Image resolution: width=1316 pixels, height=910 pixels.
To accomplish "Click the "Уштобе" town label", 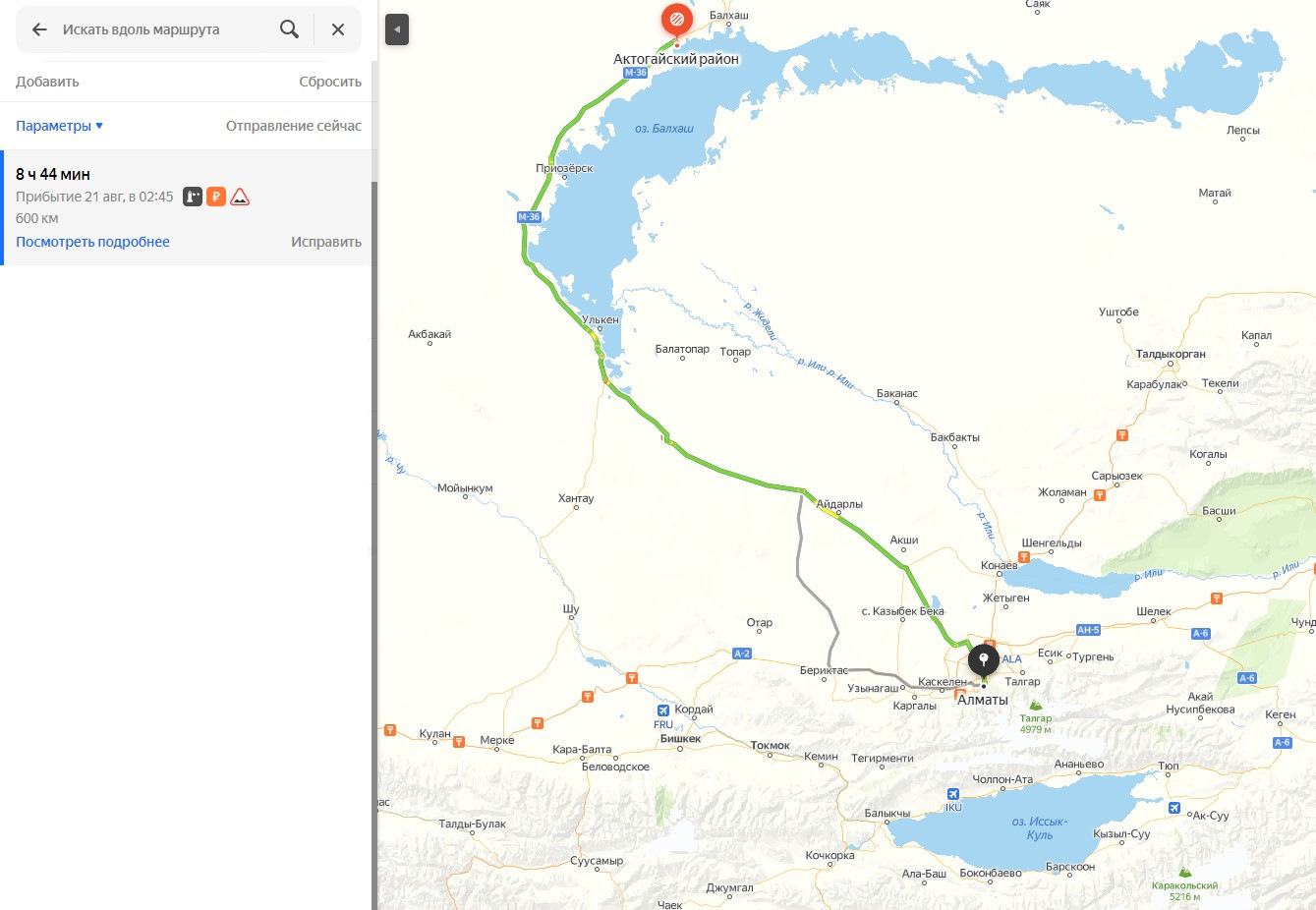I will pos(1118,313).
